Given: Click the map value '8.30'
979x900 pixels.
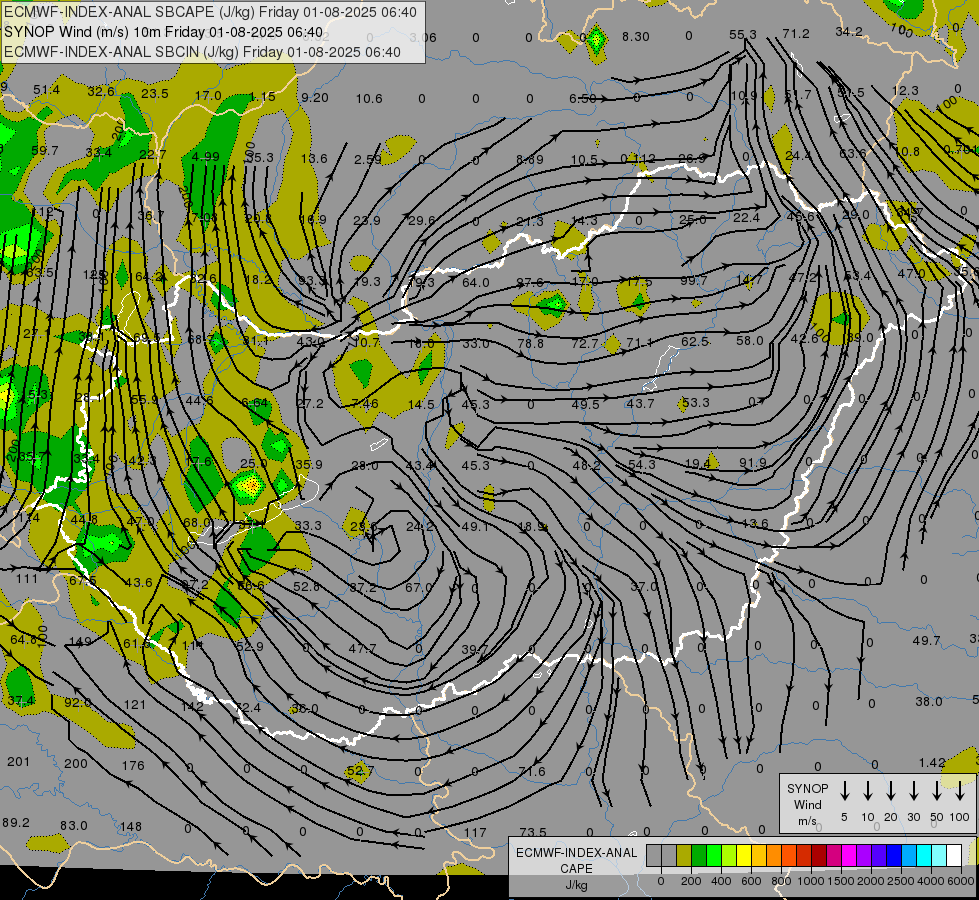Looking at the screenshot, I should tap(636, 37).
